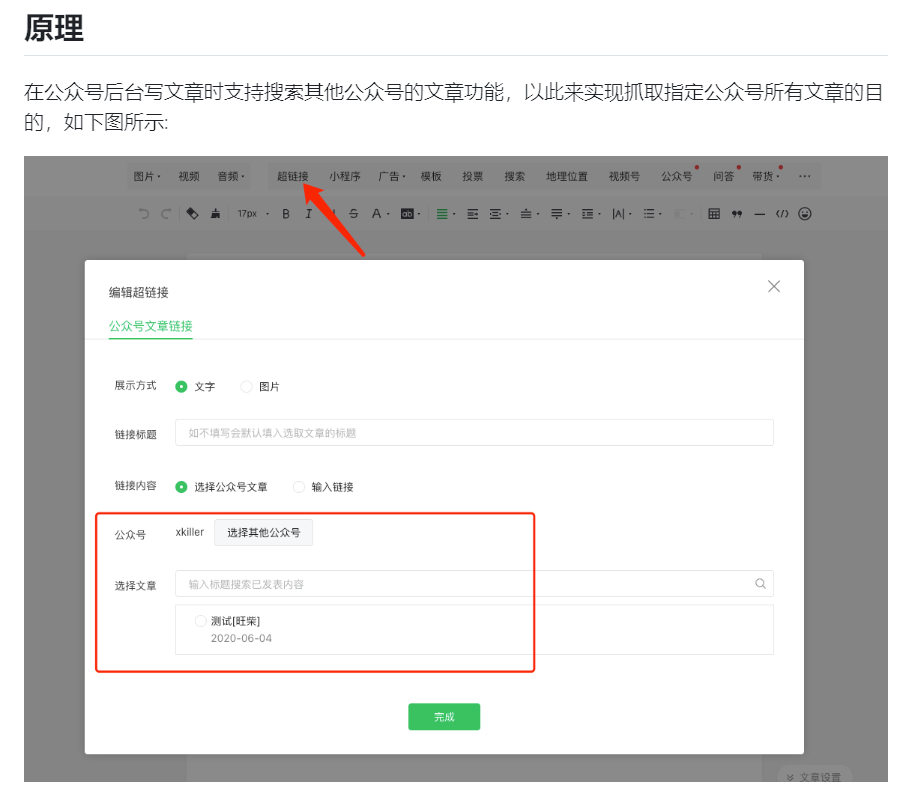
Task: Switch to 公众号文章链接 tab
Action: (150, 326)
